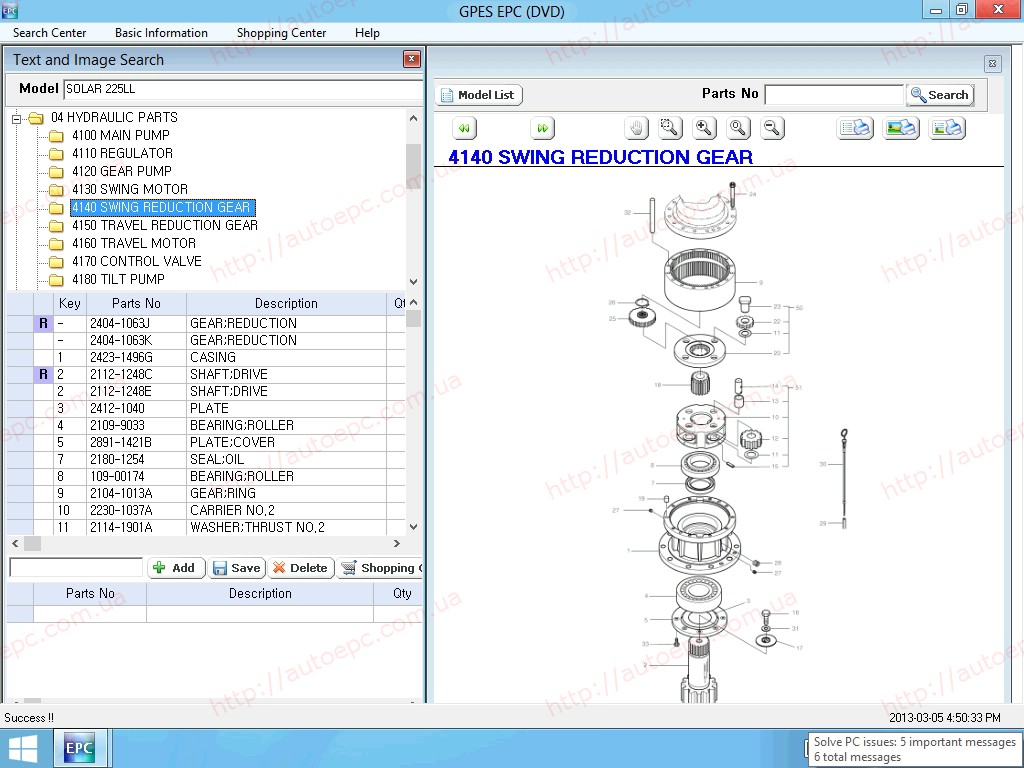The height and width of the screenshot is (768, 1024).
Task: Select the hand pan tool
Action: point(636,128)
